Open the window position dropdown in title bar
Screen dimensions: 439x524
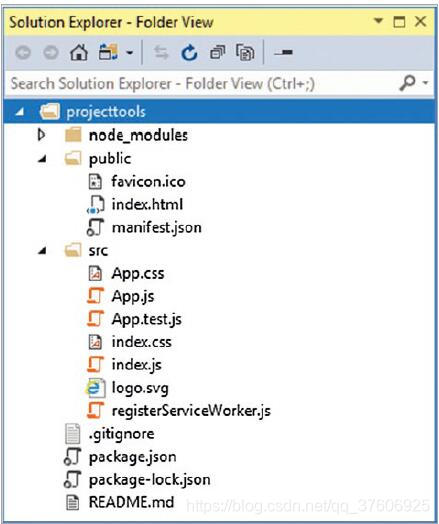(378, 21)
